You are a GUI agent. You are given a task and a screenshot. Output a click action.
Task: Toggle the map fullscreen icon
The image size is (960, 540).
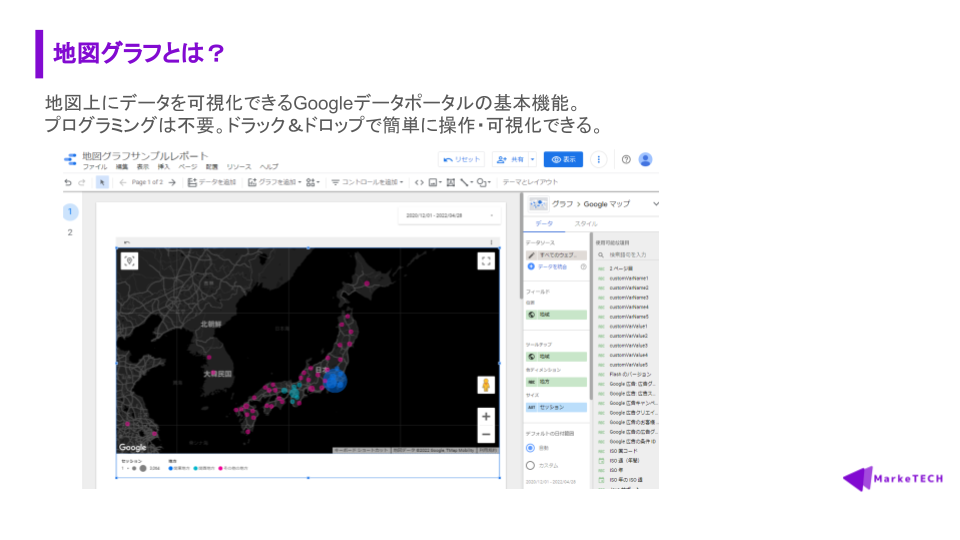coord(486,261)
